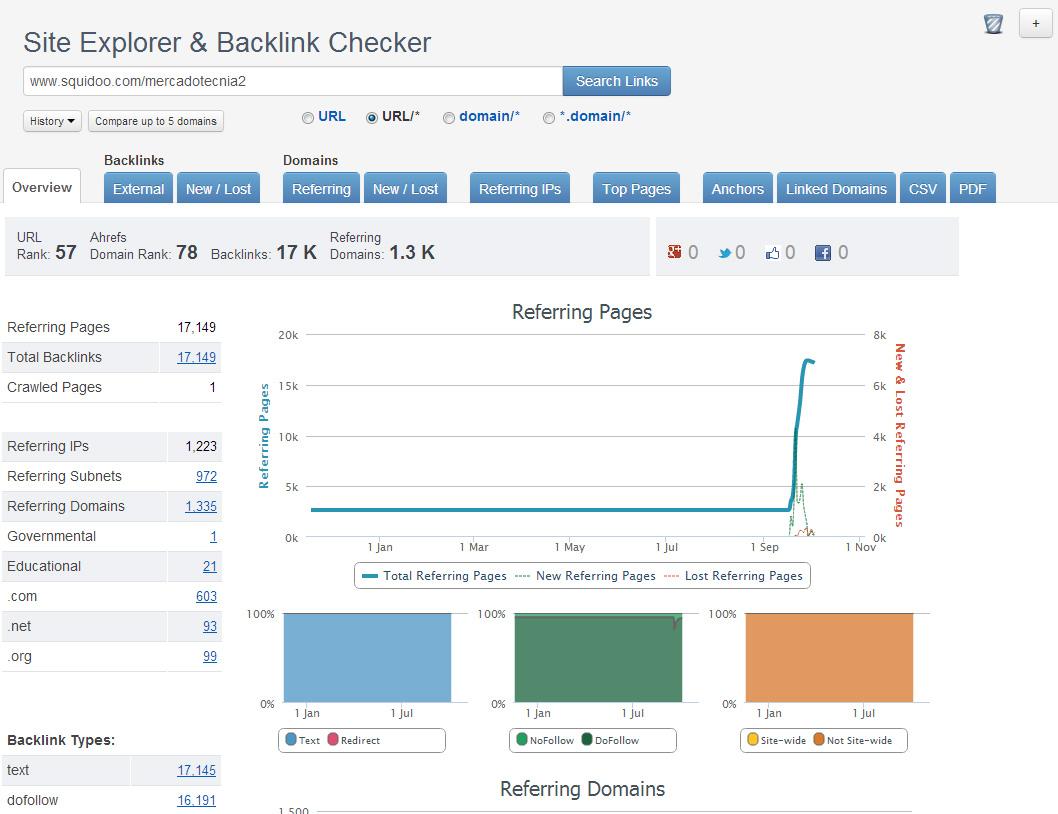Screen dimensions: 1058x814
Task: Click the Twitter bird icon
Action: [x=724, y=253]
